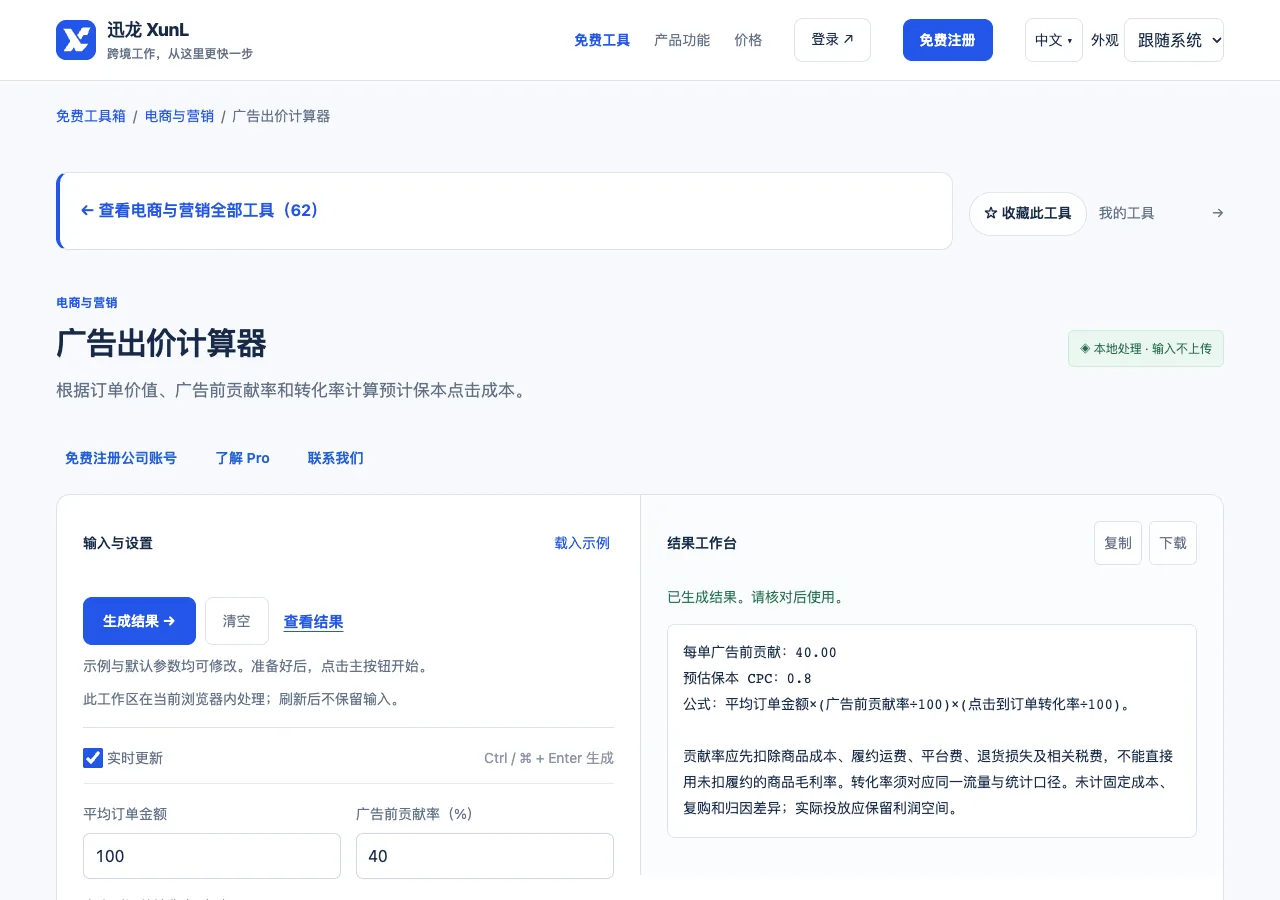The image size is (1280, 900).
Task: Open the 中文 language dropdown
Action: (x=1053, y=40)
